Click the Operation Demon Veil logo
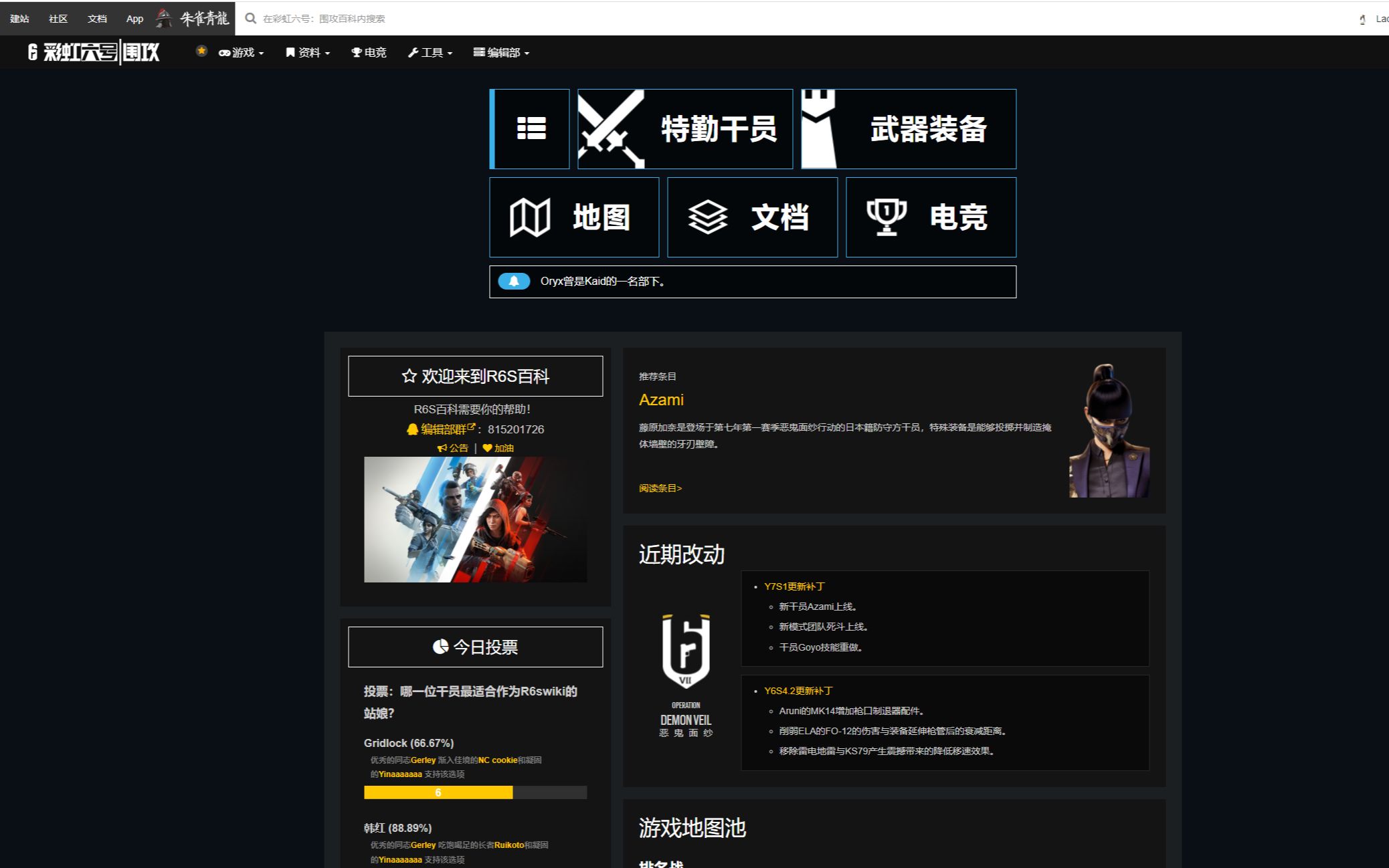 click(x=686, y=675)
